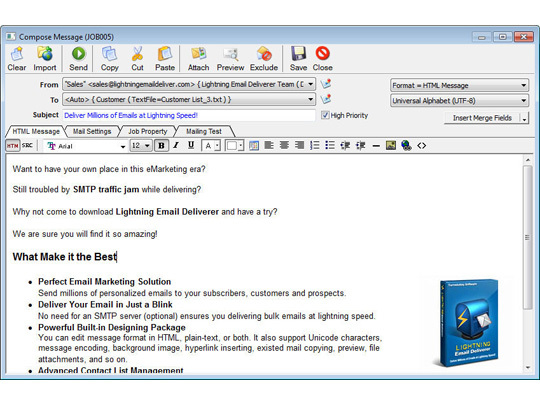
Task: Click the insert table icon
Action: coord(254,146)
